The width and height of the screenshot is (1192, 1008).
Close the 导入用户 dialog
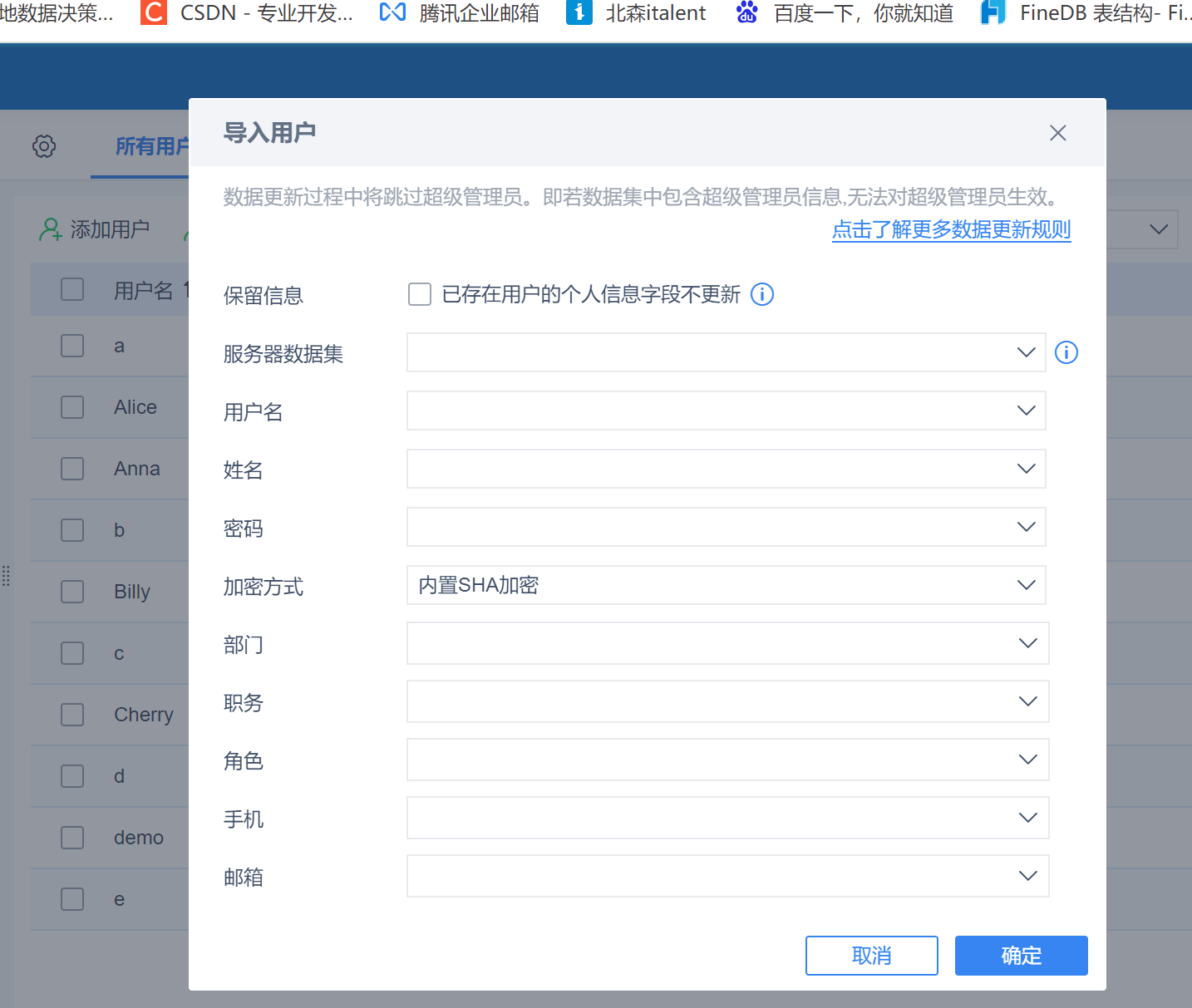(1057, 133)
